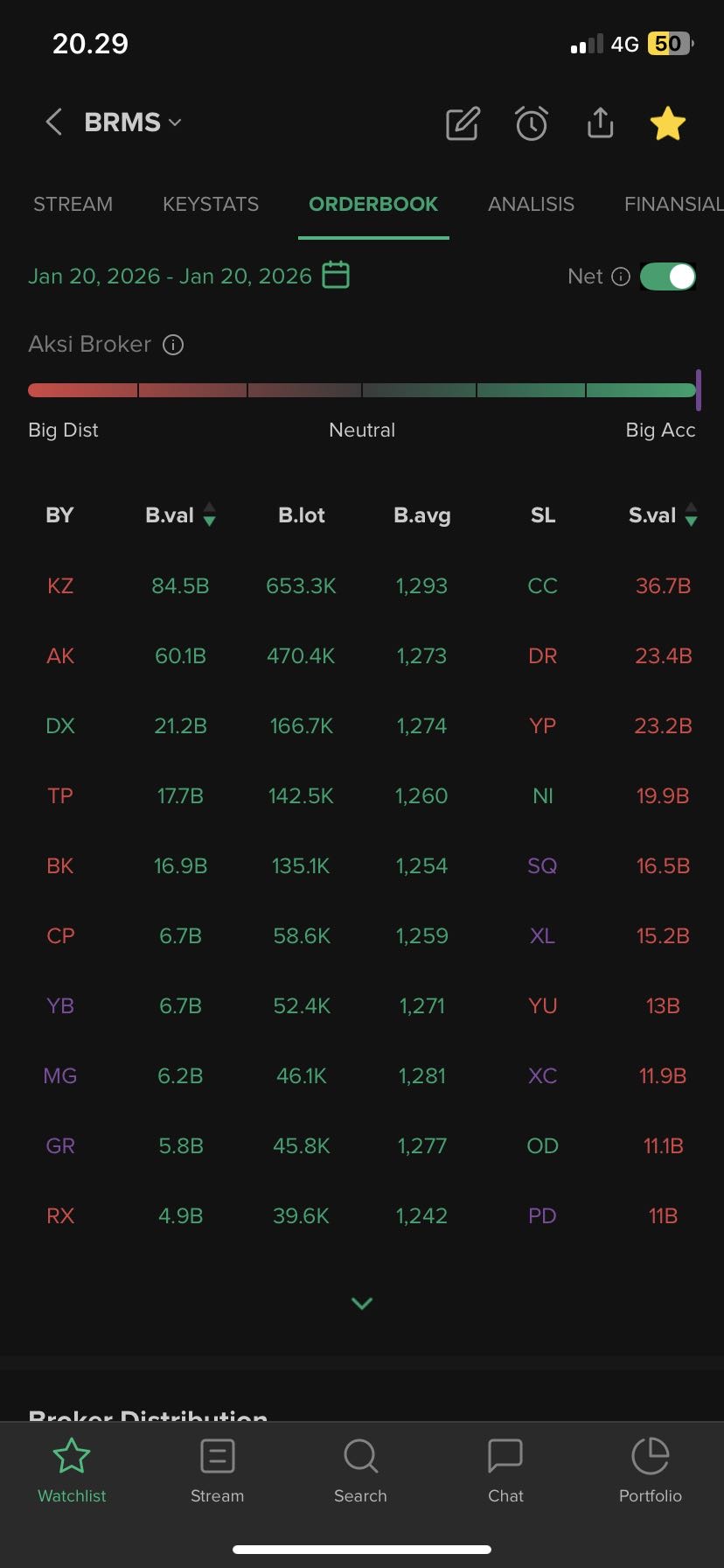Screen dimensions: 724x1568
Task: Disable the Net toggle switch
Action: click(x=668, y=276)
